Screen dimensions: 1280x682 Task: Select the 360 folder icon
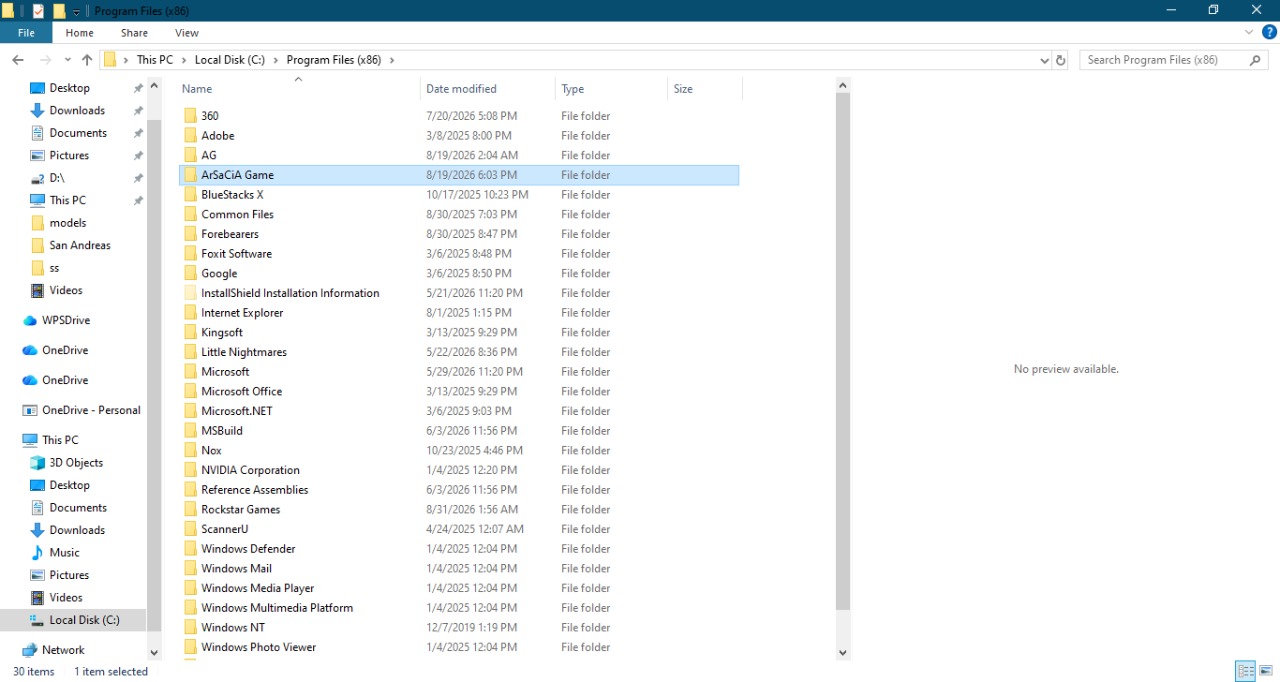(x=190, y=116)
